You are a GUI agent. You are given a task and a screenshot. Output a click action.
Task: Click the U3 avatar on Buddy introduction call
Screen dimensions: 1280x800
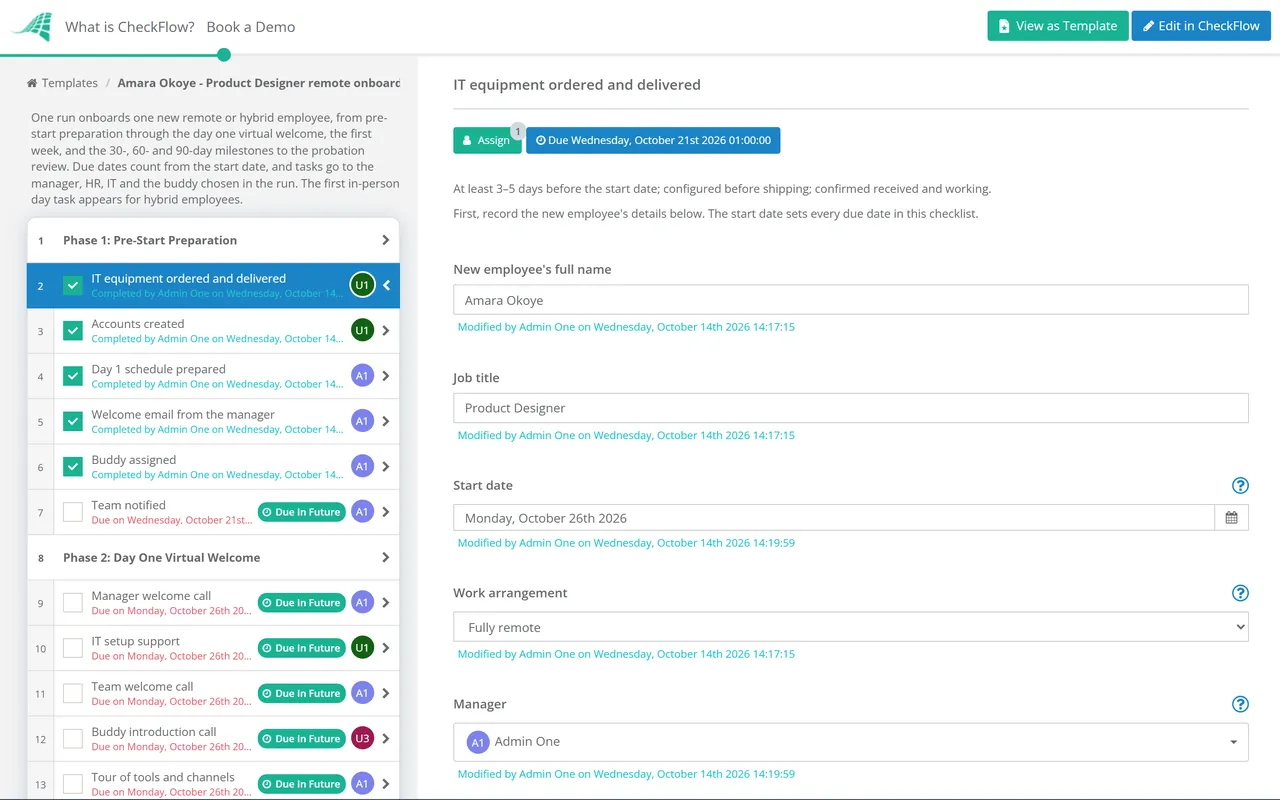pos(362,739)
